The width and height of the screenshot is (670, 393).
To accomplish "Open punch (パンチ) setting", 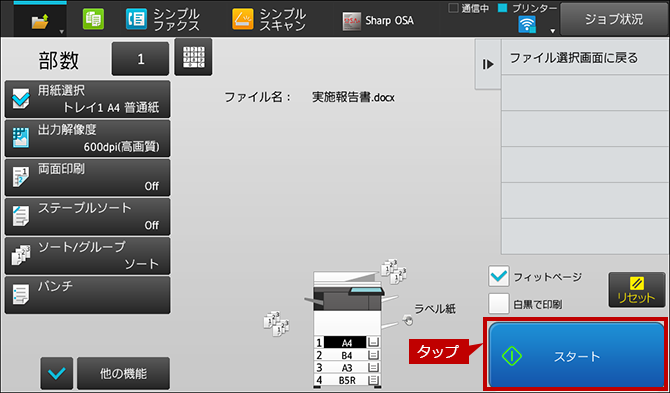I will (x=87, y=295).
